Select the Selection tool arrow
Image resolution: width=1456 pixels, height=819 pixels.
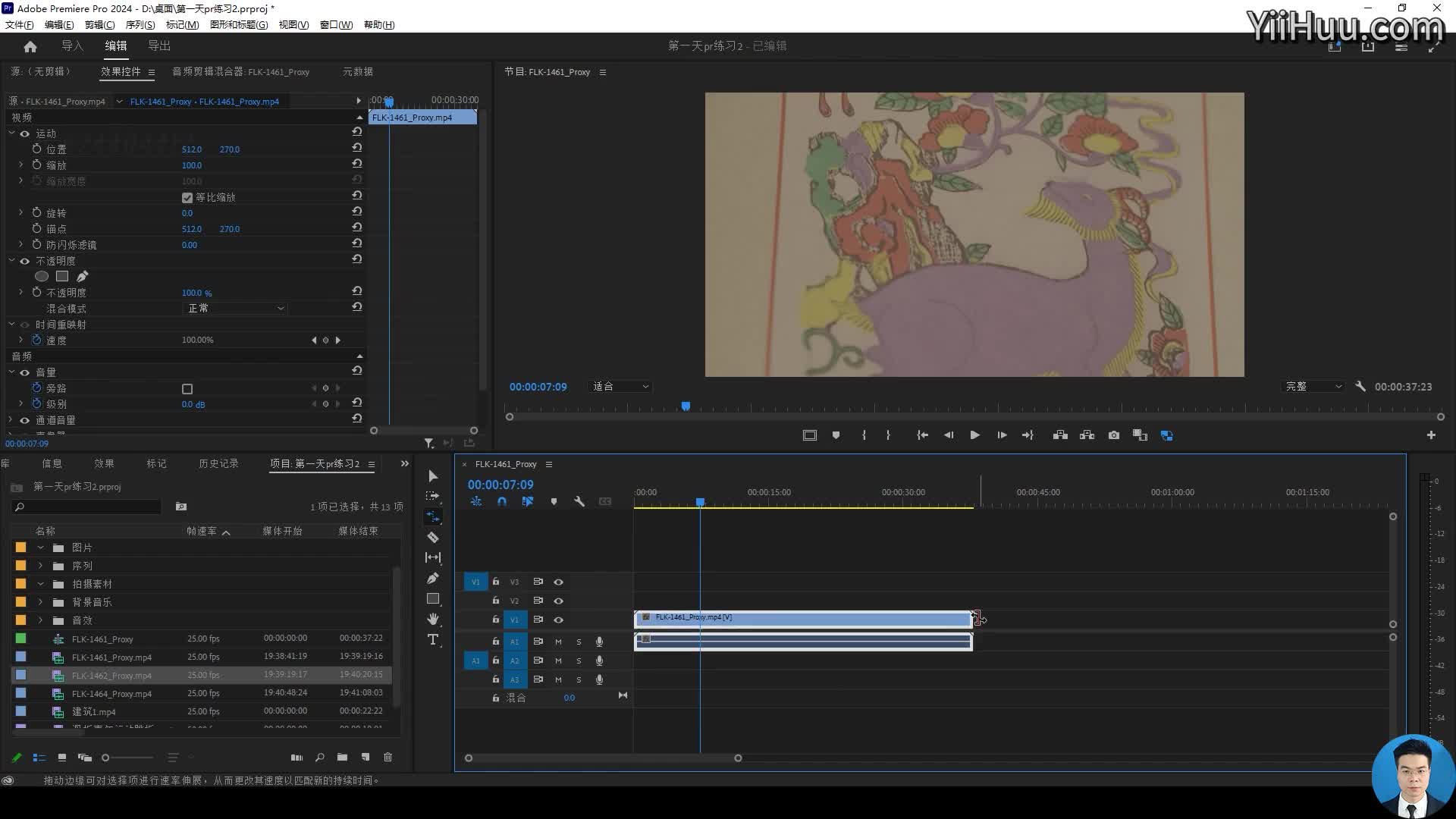(433, 476)
